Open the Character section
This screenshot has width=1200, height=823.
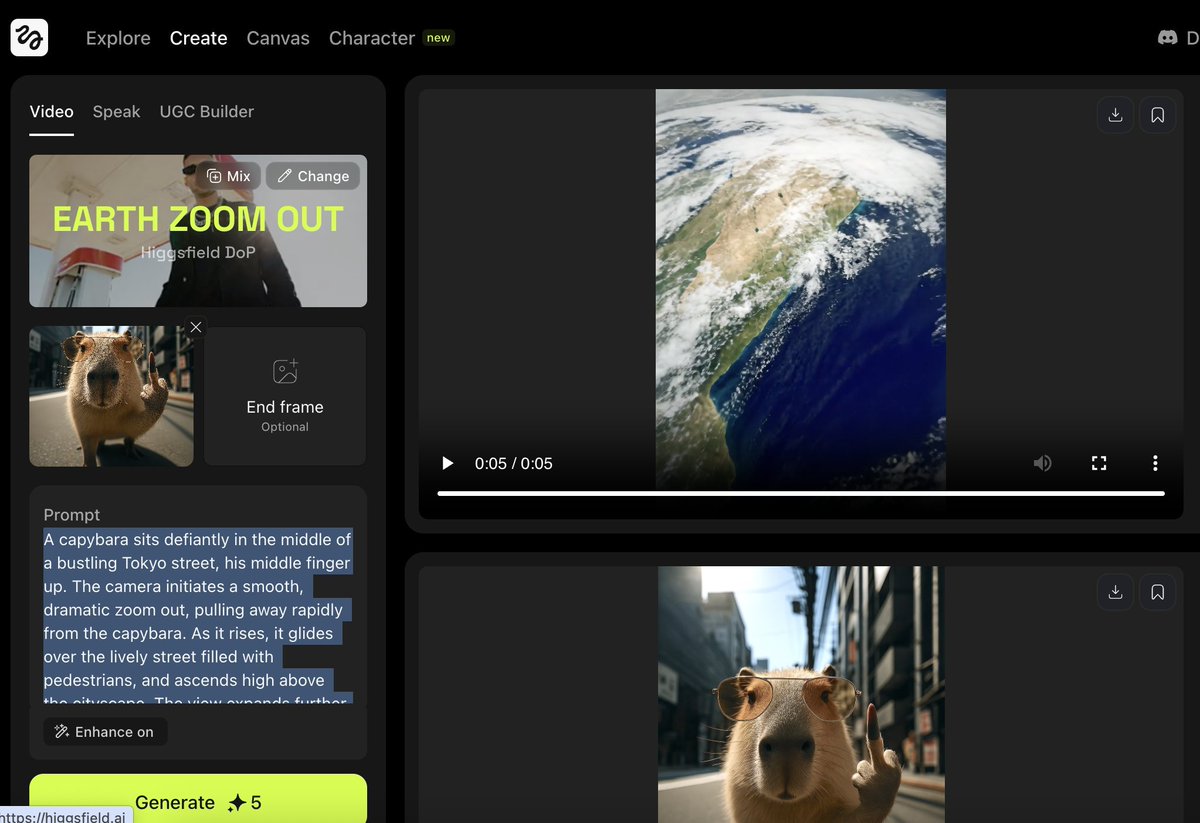(372, 38)
